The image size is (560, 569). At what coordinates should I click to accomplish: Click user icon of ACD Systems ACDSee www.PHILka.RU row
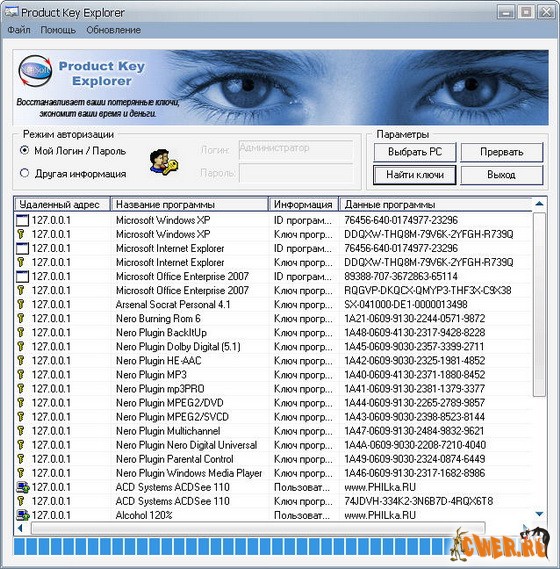point(23,487)
